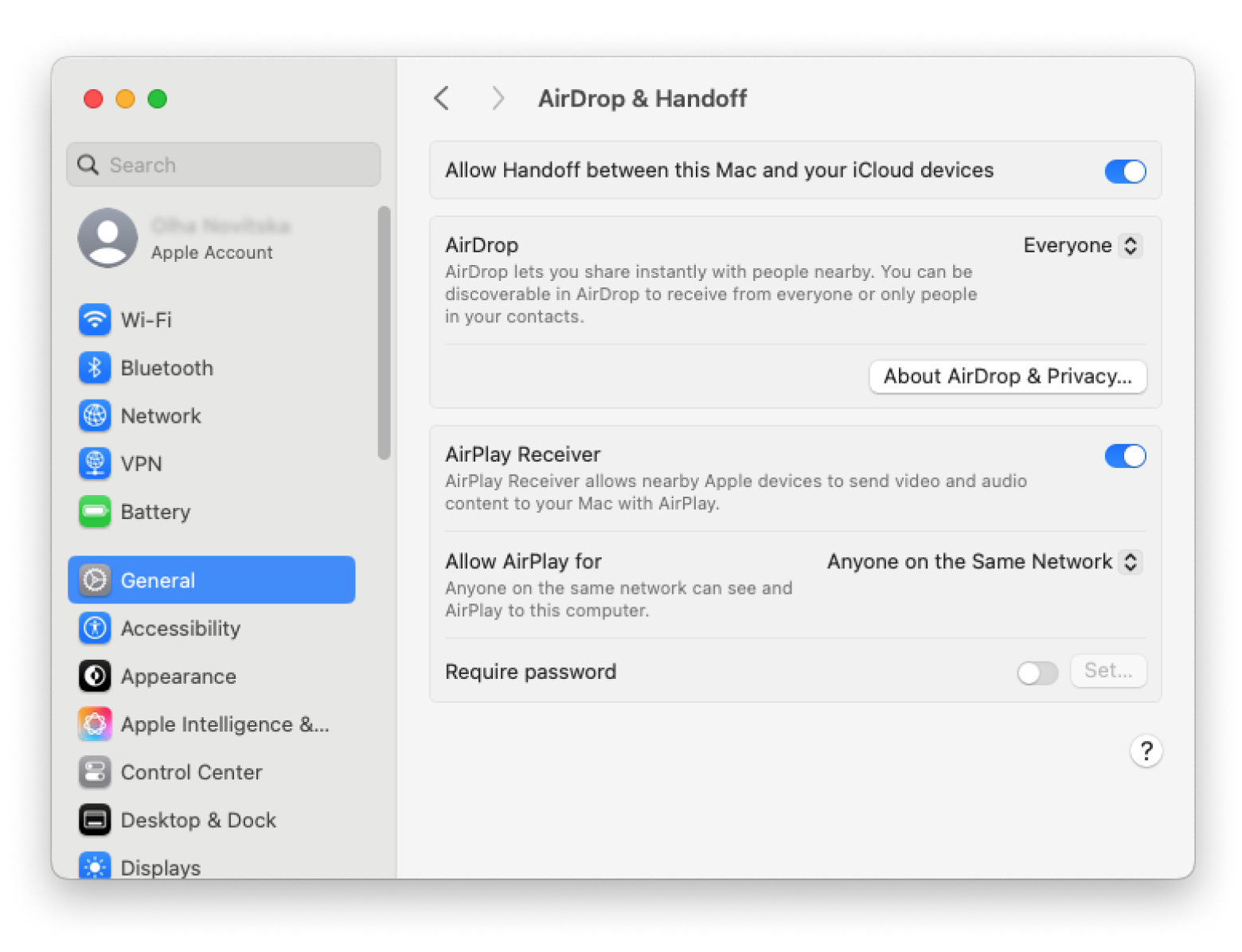Image resolution: width=1242 pixels, height=952 pixels.
Task: Go back with the left chevron
Action: 442,99
